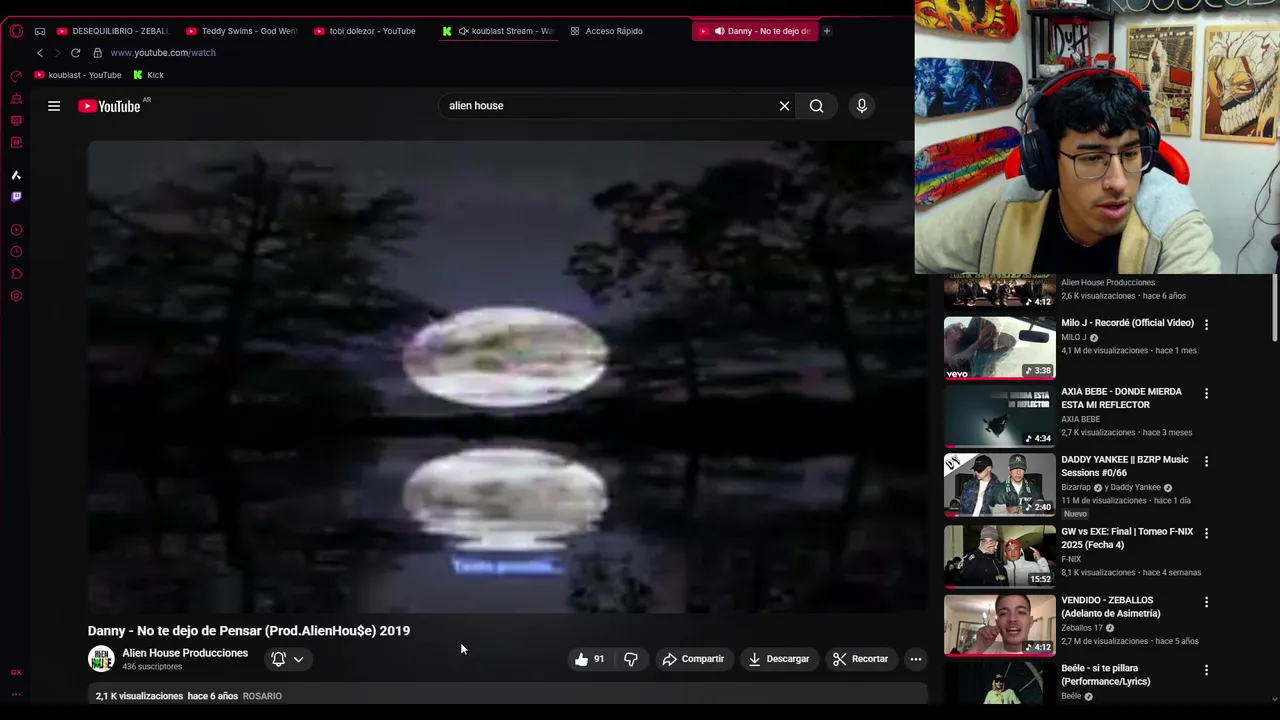Open GW vs EXE Final thumbnail
This screenshot has height=720, width=1280.
pyautogui.click(x=1000, y=556)
